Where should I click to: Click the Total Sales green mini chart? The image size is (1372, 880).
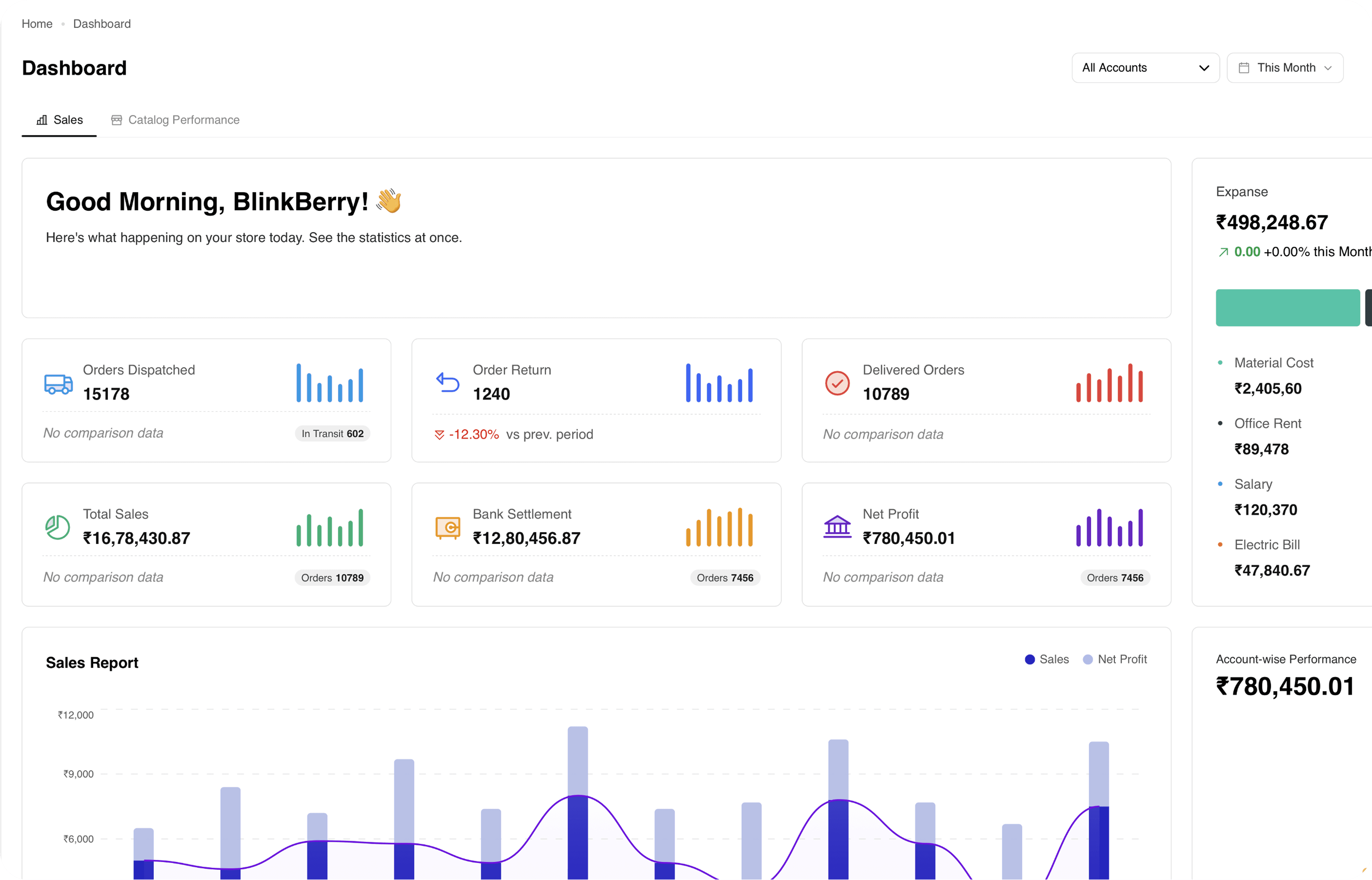point(330,527)
